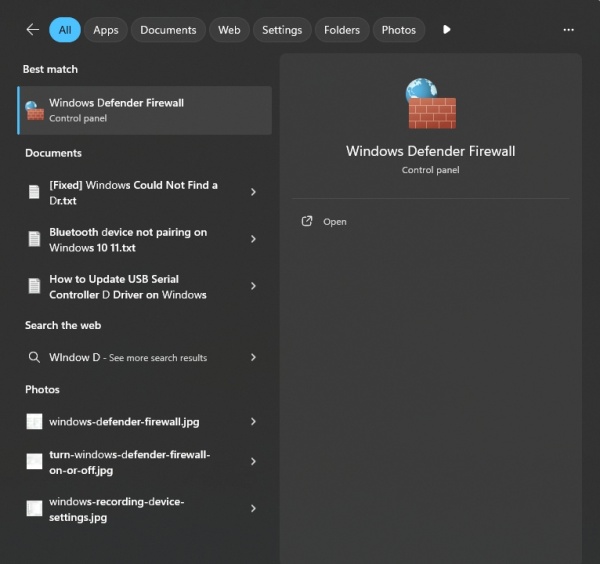Viewport: 600px width, 564px height.
Task: Click 'WIndow D - See more search results'
Action: [145, 357]
